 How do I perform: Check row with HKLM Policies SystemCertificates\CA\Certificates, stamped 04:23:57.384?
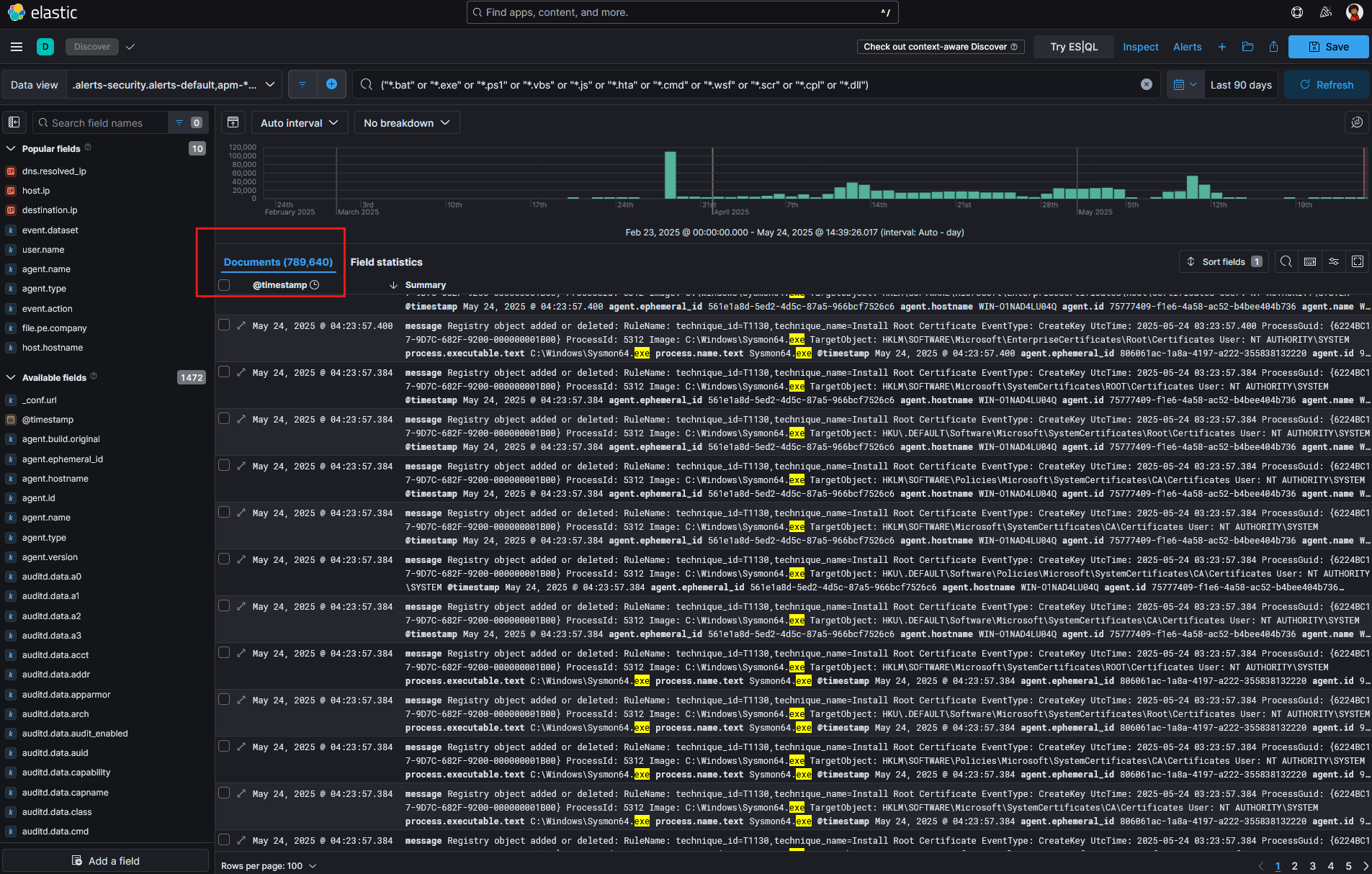pyautogui.click(x=224, y=466)
